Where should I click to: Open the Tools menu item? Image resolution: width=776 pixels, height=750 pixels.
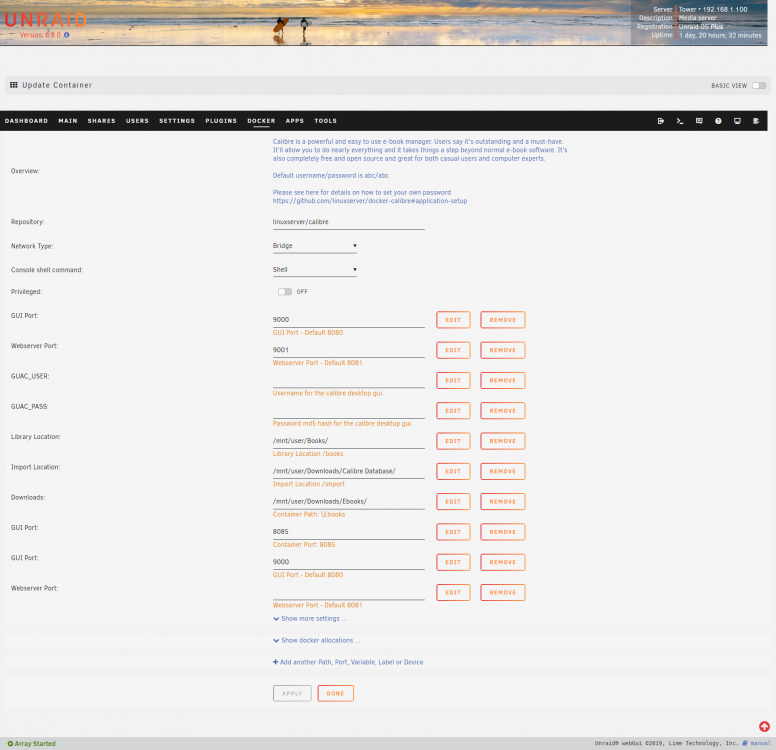click(x=326, y=121)
